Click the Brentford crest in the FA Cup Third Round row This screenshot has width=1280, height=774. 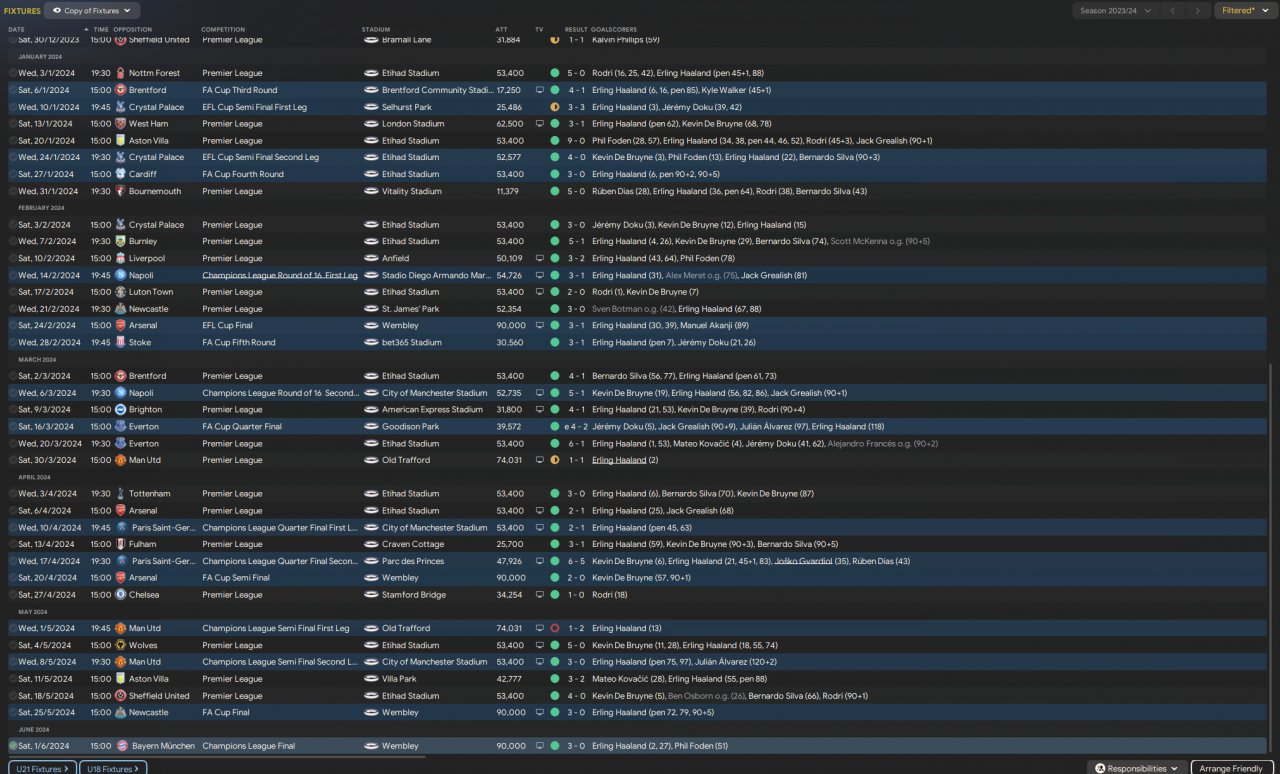121,90
